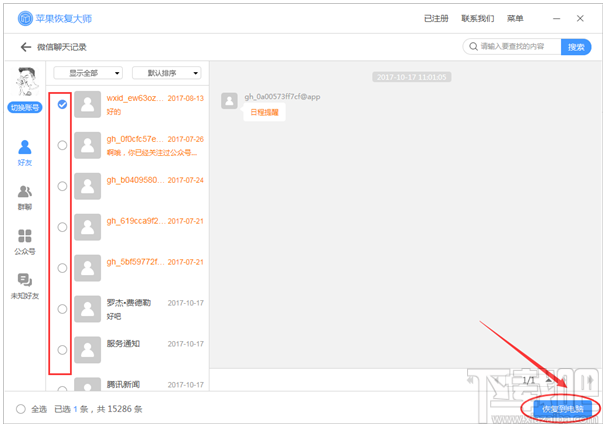Click avatar of wxid_ew63oz contact

coord(87,105)
